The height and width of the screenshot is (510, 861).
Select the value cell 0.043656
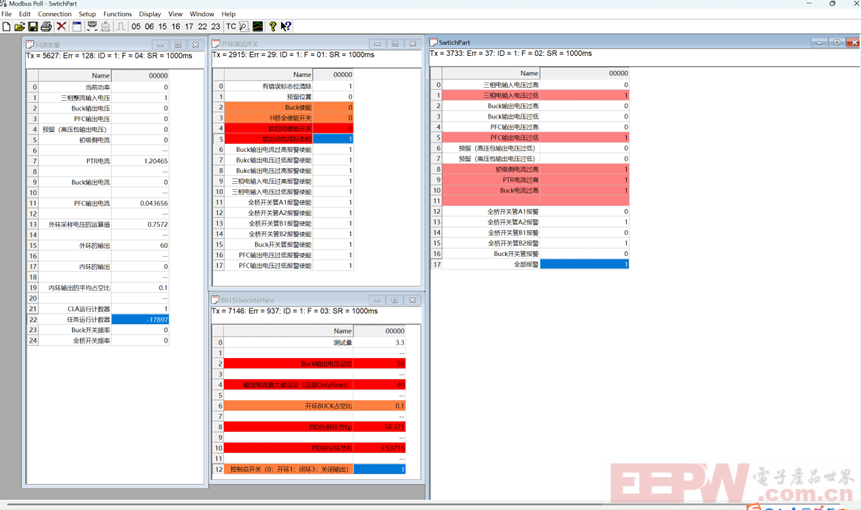tap(141, 203)
